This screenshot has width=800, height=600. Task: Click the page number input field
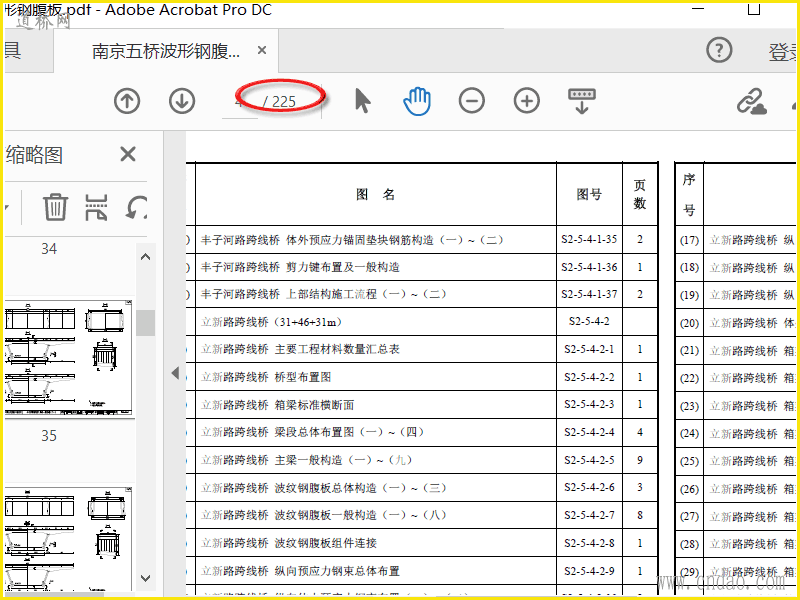(x=240, y=101)
